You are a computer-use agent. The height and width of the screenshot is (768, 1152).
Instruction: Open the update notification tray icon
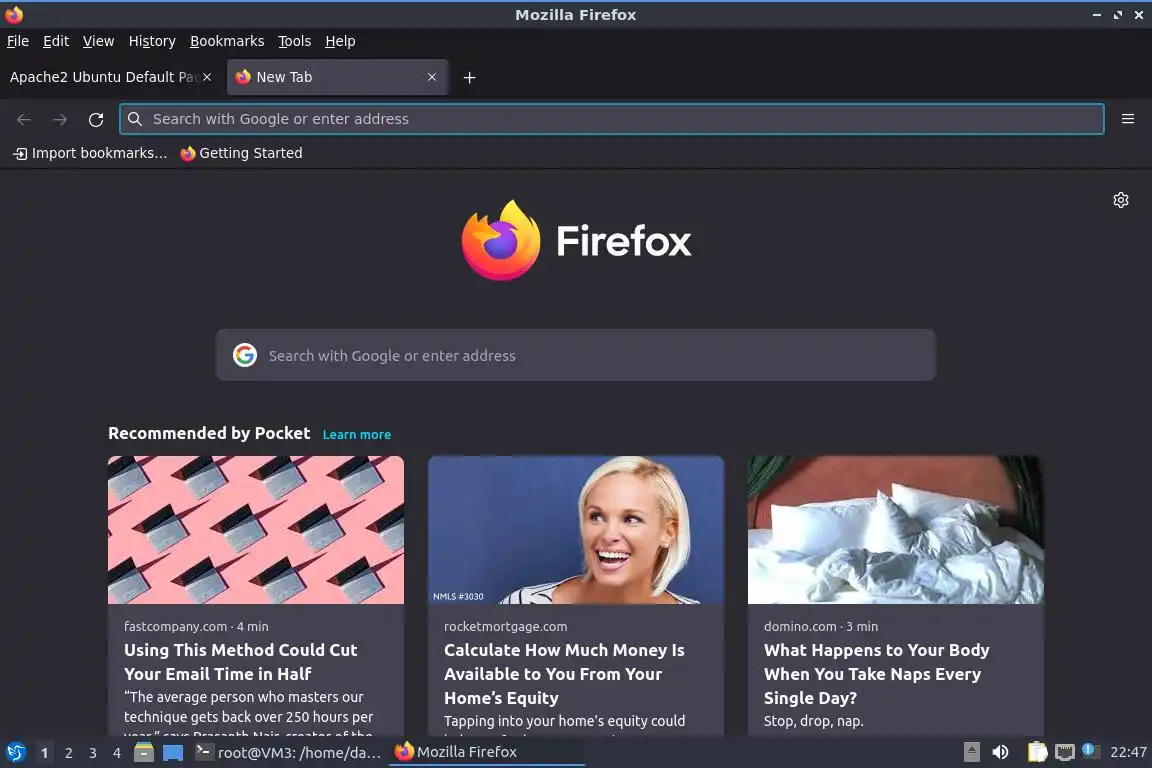click(1091, 751)
